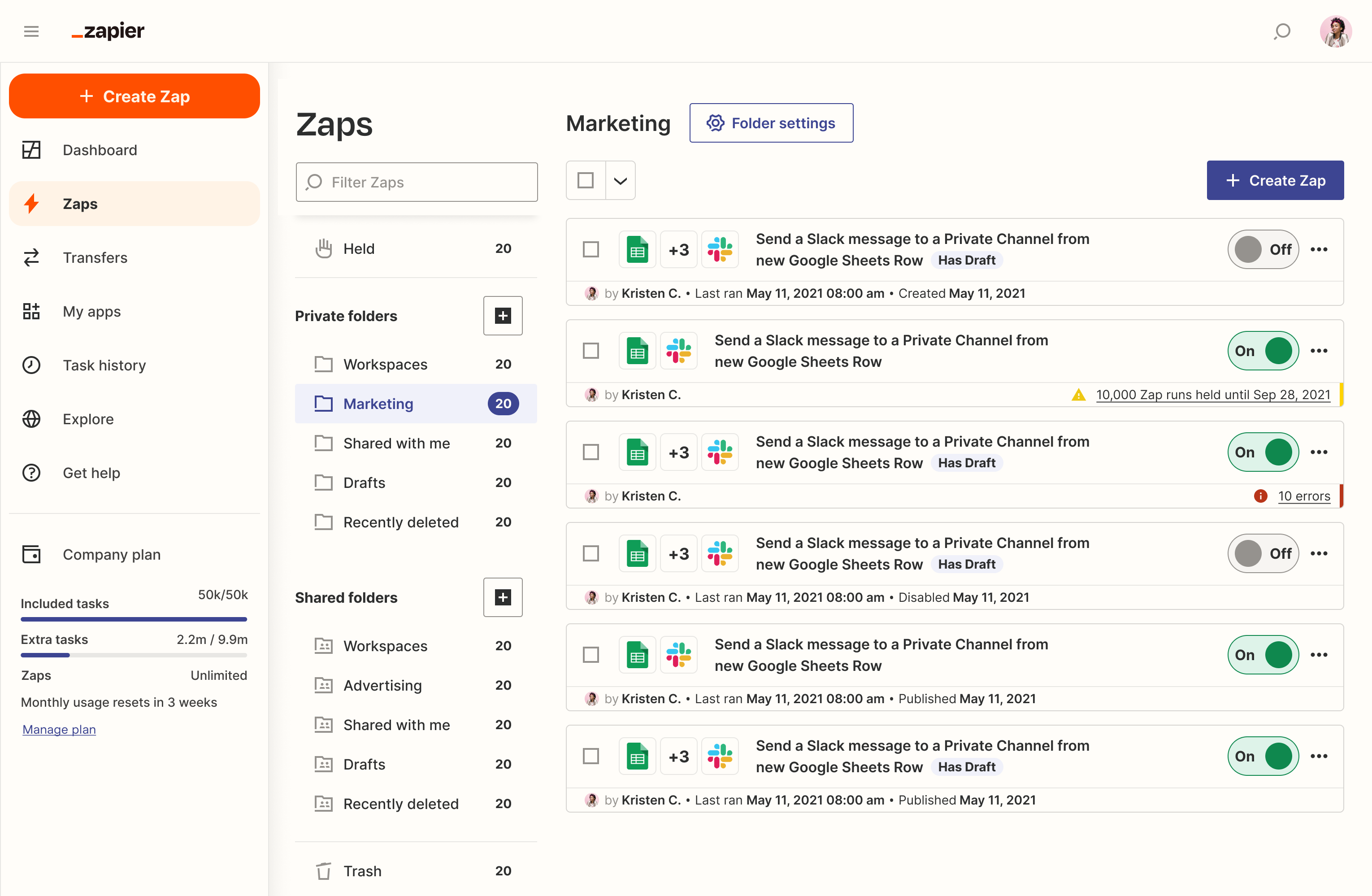Viewport: 1372px width, 896px height.
Task: Select the Transfers sidebar icon
Action: click(x=32, y=258)
